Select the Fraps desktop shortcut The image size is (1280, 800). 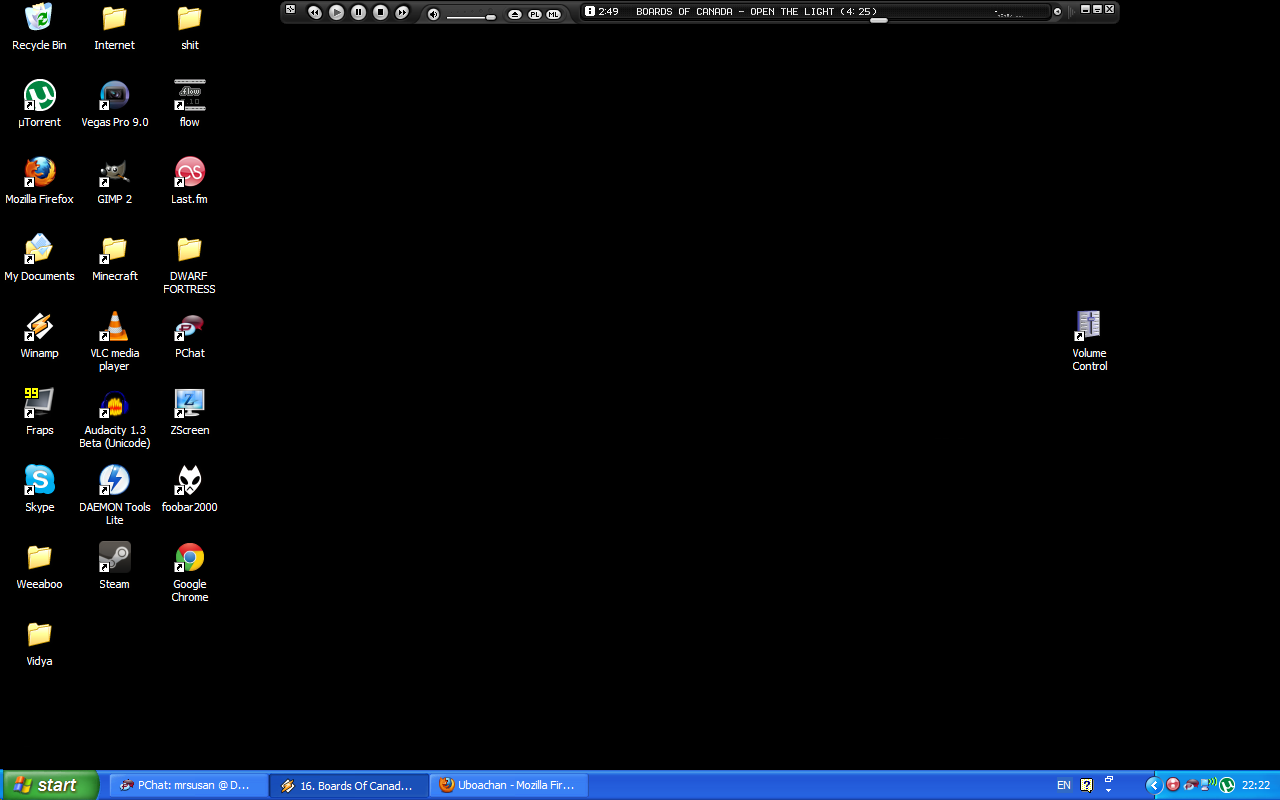(x=39, y=412)
